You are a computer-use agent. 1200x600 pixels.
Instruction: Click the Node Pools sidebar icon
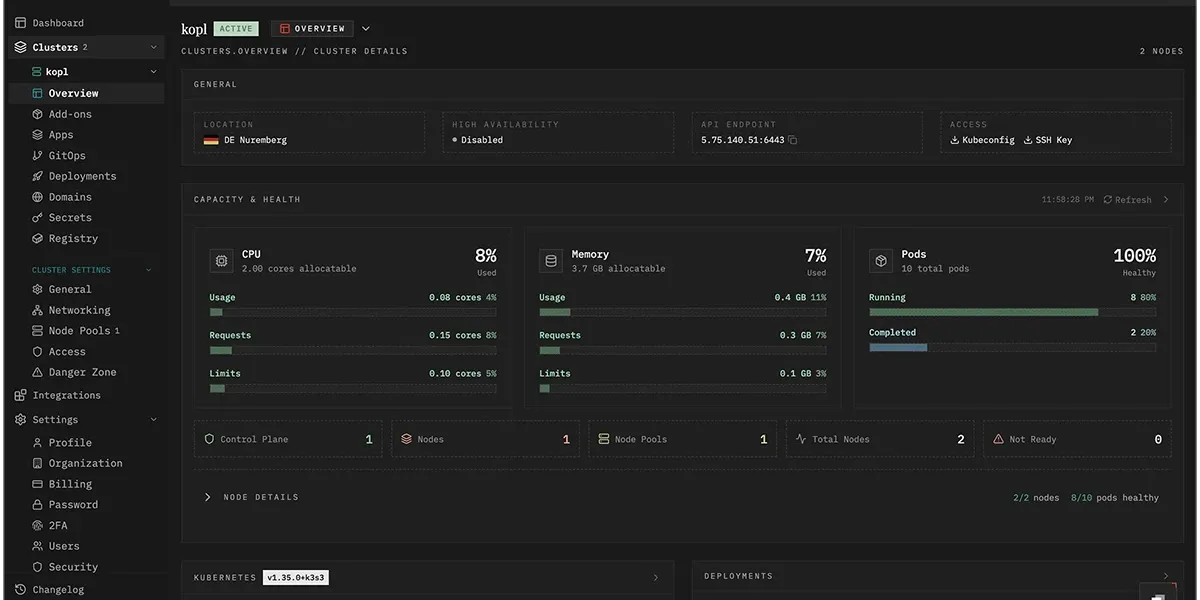[x=38, y=331]
